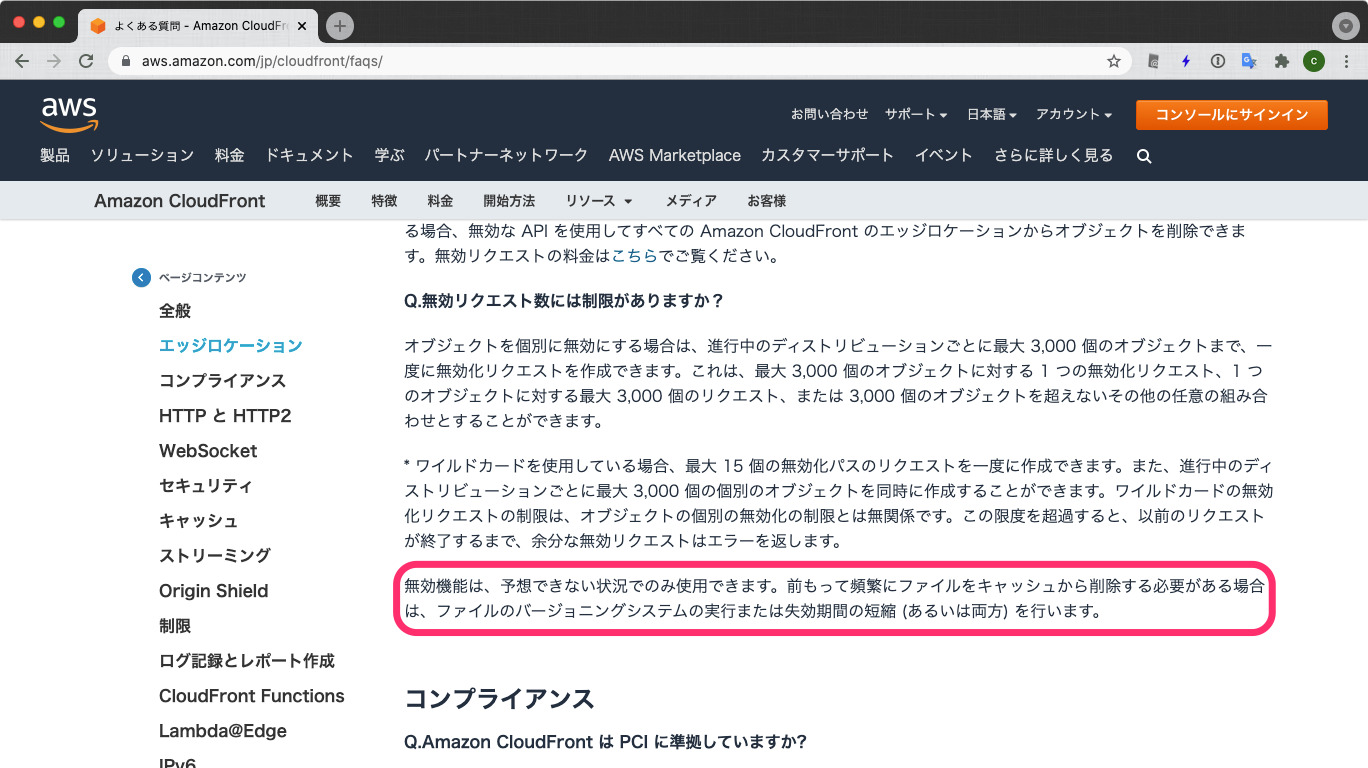The image size is (1368, 768).
Task: Jump to 制限 section
Action: click(175, 626)
